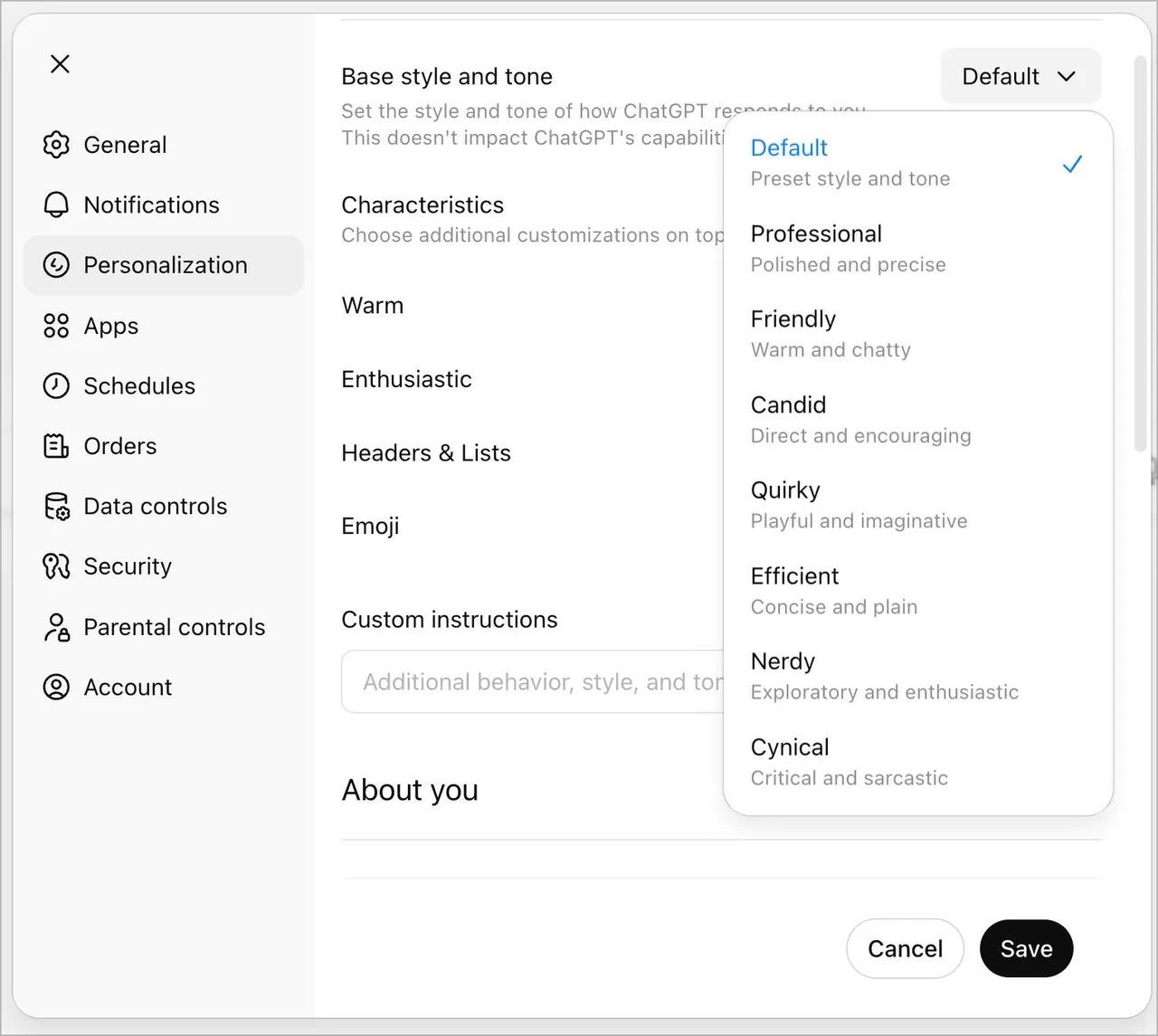Select the Quirky playful style
The width and height of the screenshot is (1158, 1036).
tap(858, 505)
